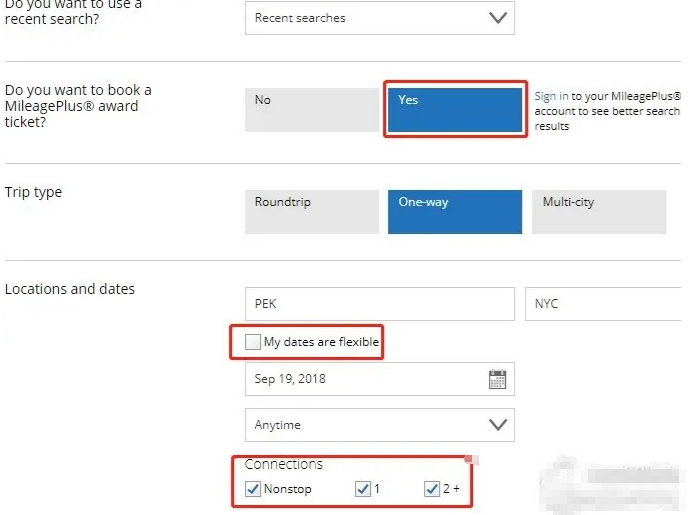Click the Trip type label
The width and height of the screenshot is (700, 515).
(x=33, y=192)
